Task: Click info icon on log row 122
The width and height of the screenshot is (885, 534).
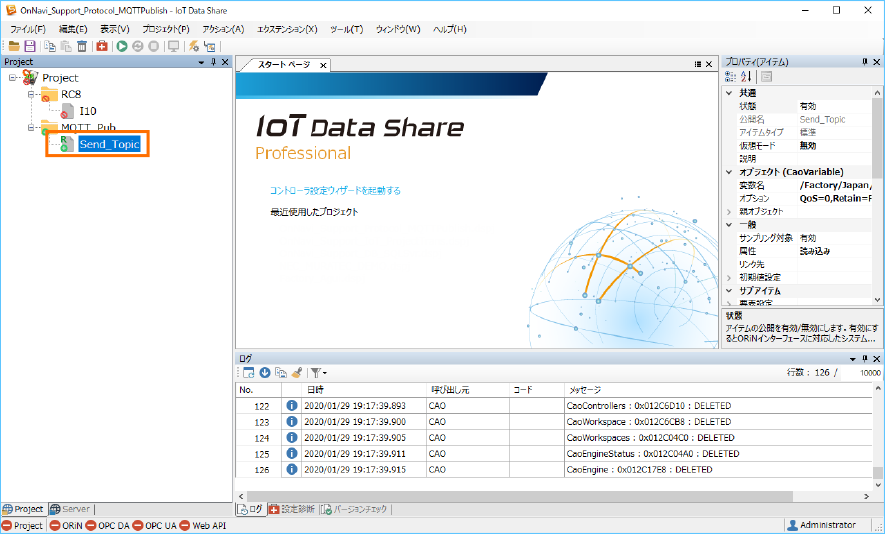Action: point(292,406)
